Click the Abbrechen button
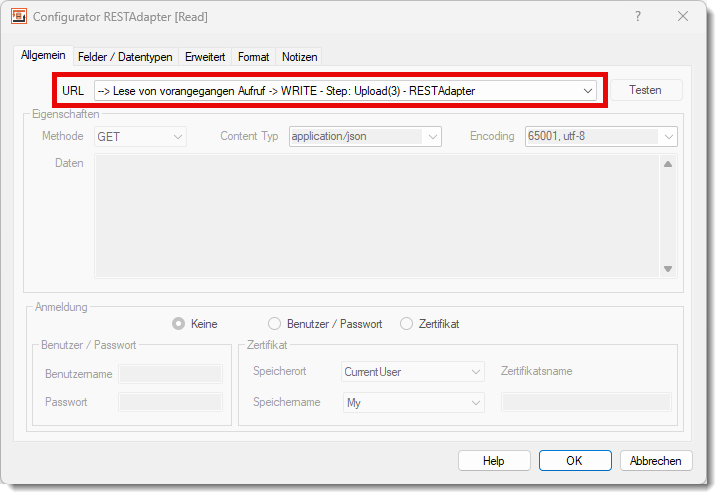 tap(656, 461)
